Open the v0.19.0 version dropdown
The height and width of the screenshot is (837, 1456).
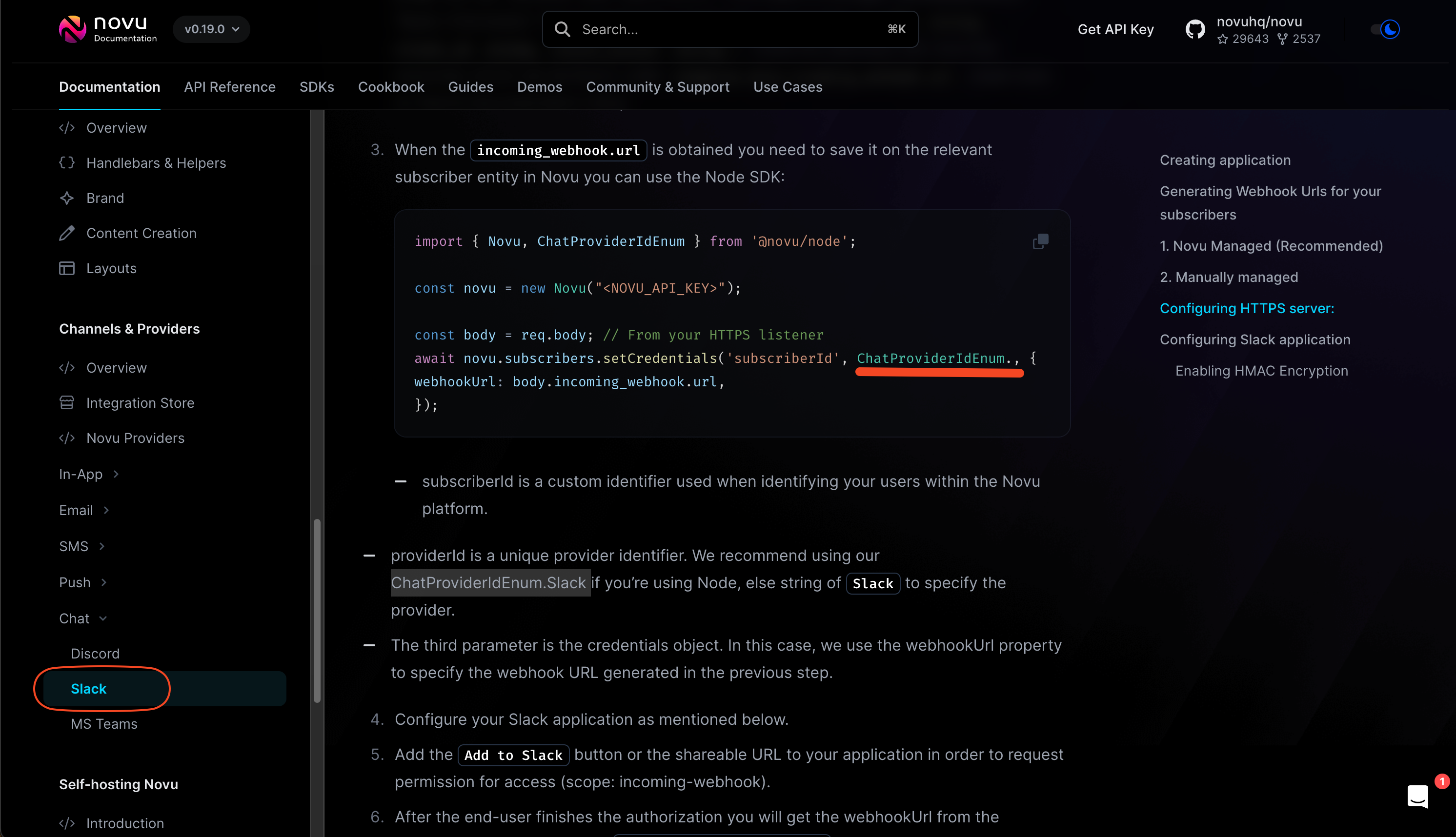[x=210, y=29]
